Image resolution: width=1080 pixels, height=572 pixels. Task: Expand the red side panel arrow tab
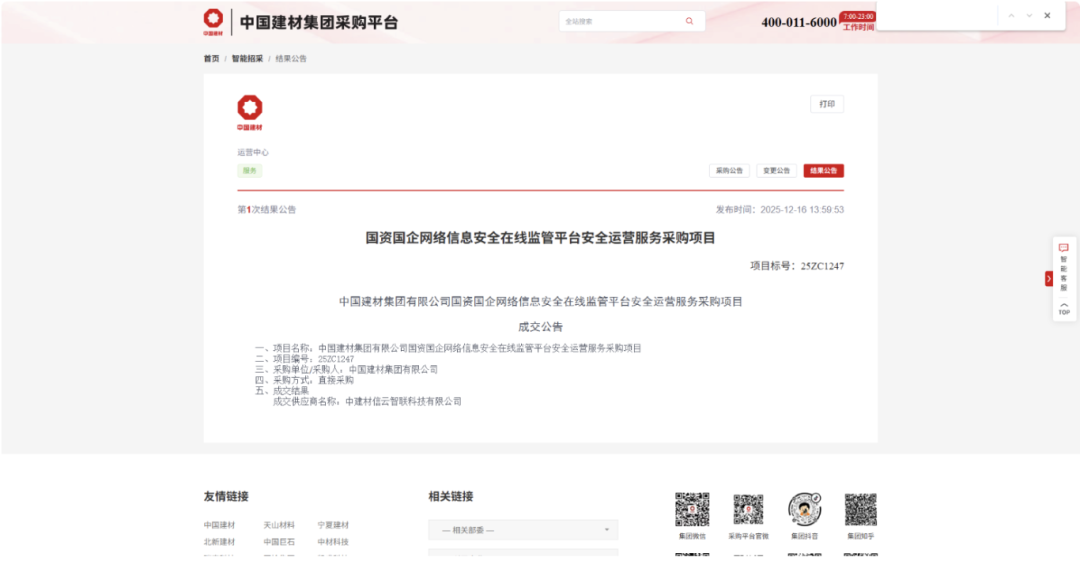(1048, 279)
